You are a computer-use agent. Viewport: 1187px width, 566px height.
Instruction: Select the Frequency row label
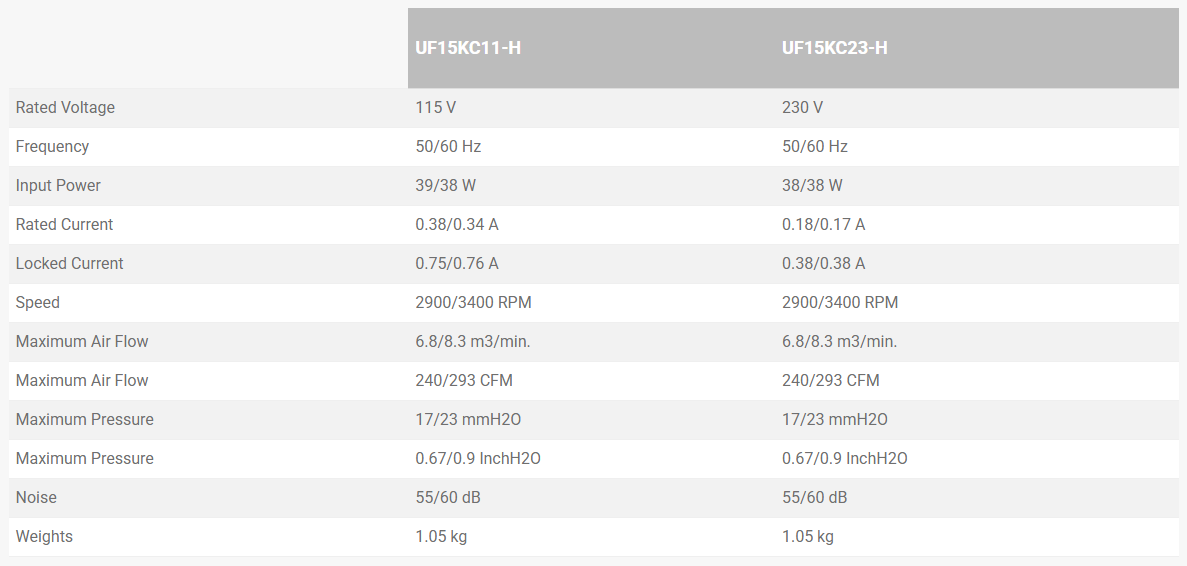pos(52,146)
